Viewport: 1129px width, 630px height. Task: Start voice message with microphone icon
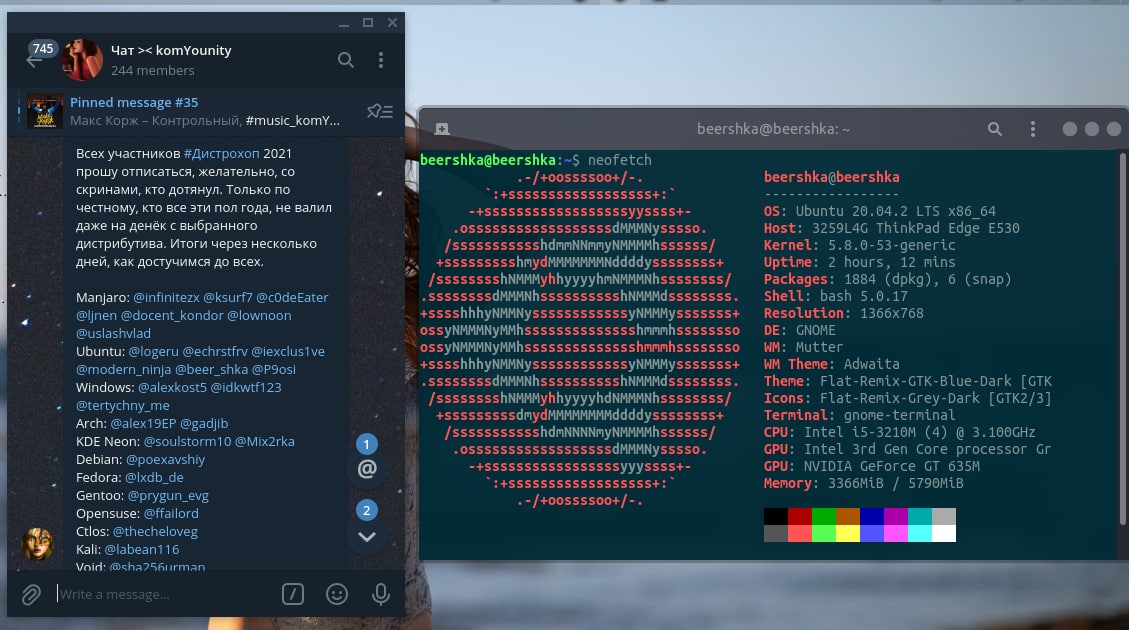[381, 594]
